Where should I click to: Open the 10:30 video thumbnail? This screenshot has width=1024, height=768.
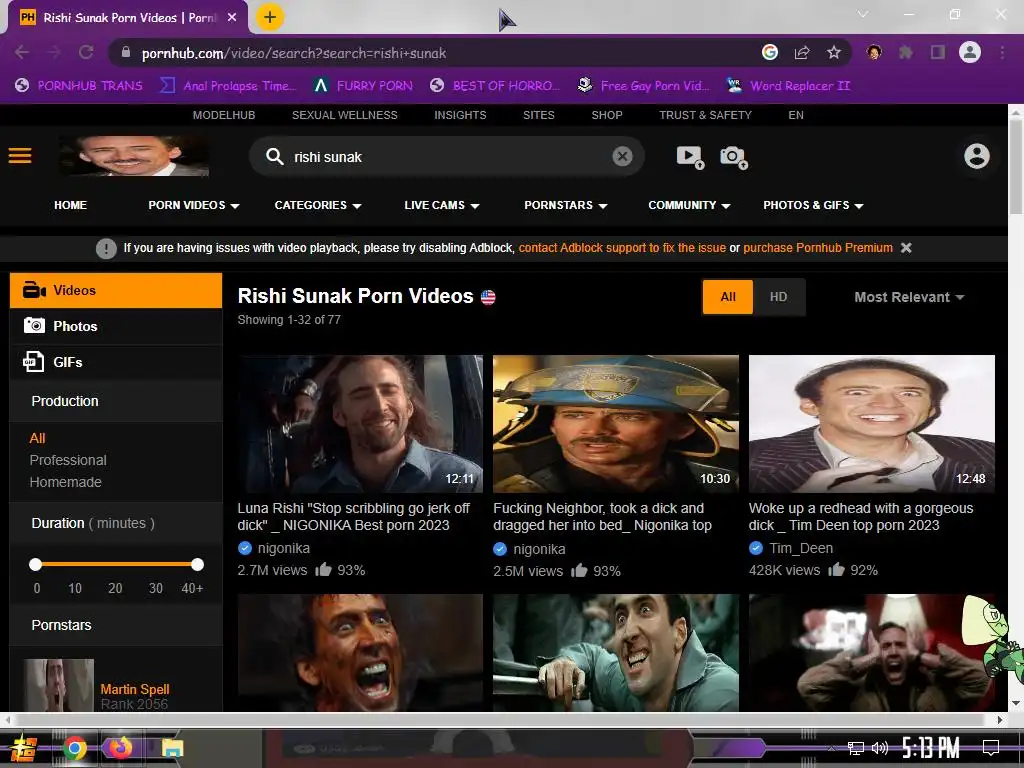(x=616, y=424)
